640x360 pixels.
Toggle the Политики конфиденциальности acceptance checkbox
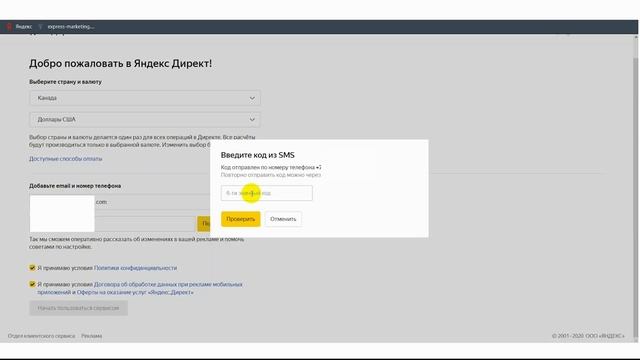coord(32,268)
